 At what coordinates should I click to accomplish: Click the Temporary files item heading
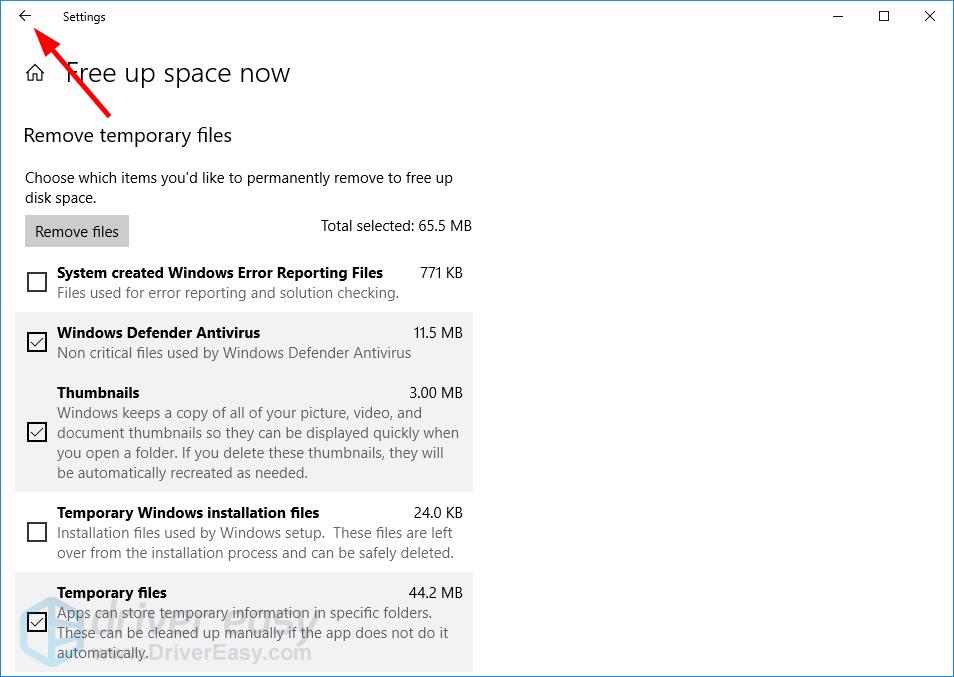[112, 593]
